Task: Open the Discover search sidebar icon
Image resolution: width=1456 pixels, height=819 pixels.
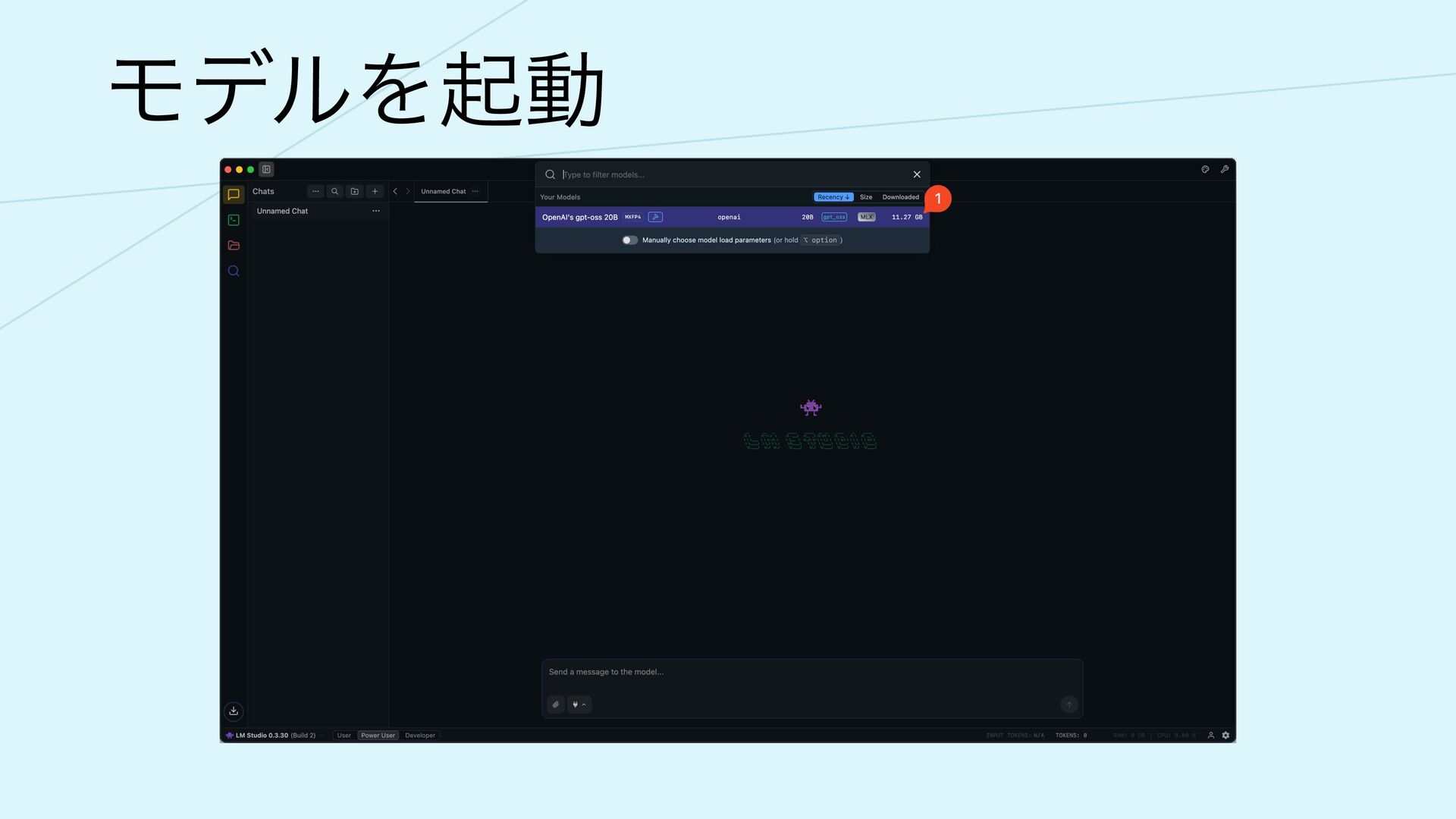Action: click(x=234, y=271)
